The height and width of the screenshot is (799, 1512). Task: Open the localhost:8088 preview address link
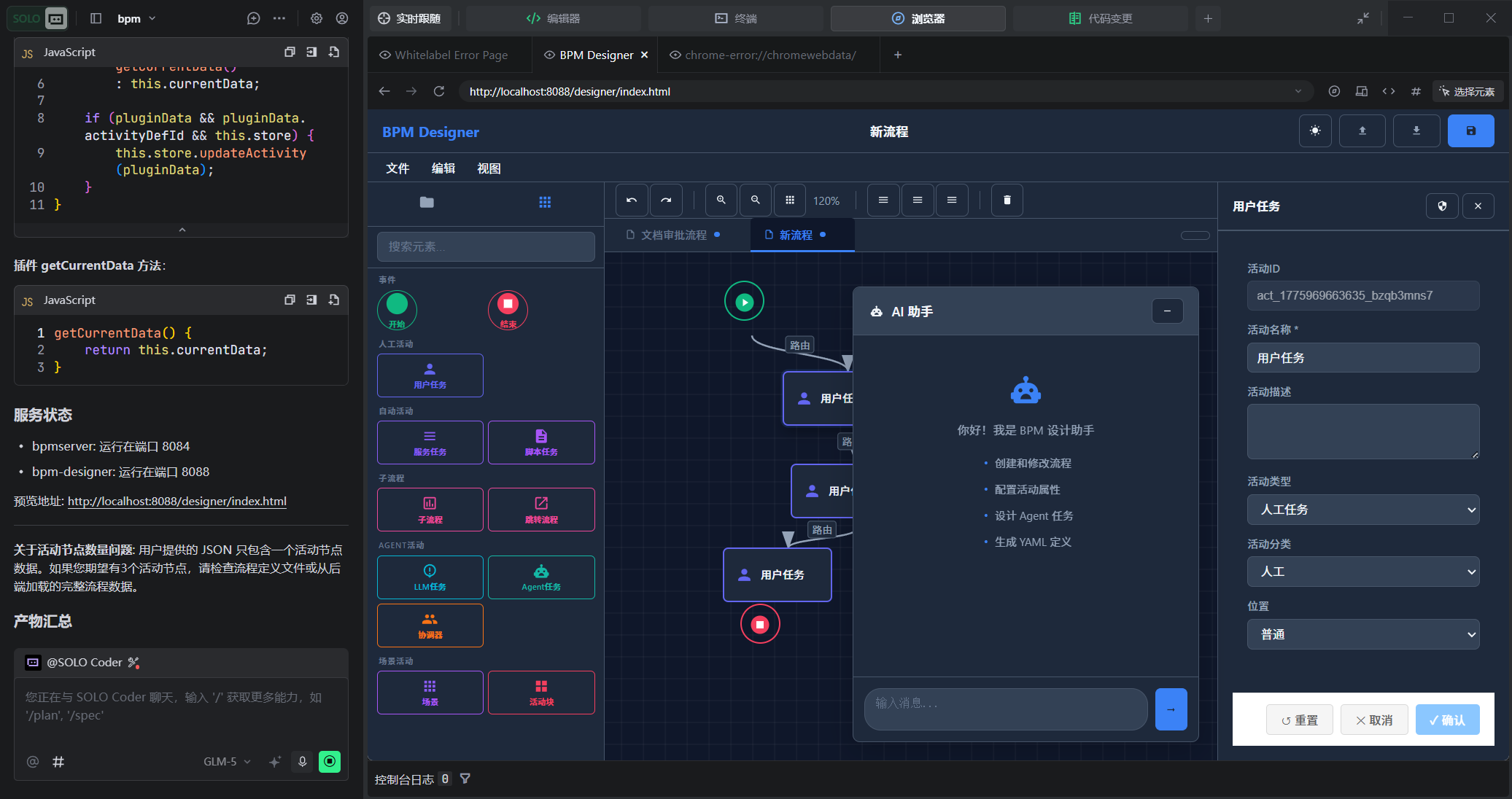coord(177,502)
